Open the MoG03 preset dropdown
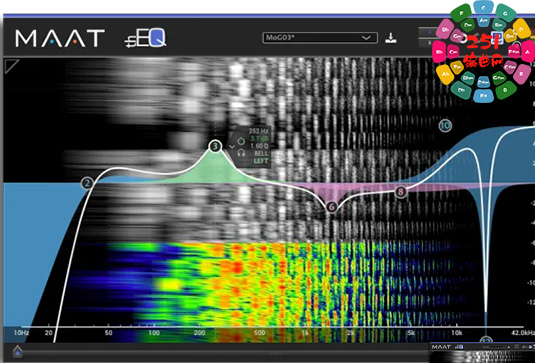Image resolution: width=535 pixels, height=363 pixels. [320, 38]
